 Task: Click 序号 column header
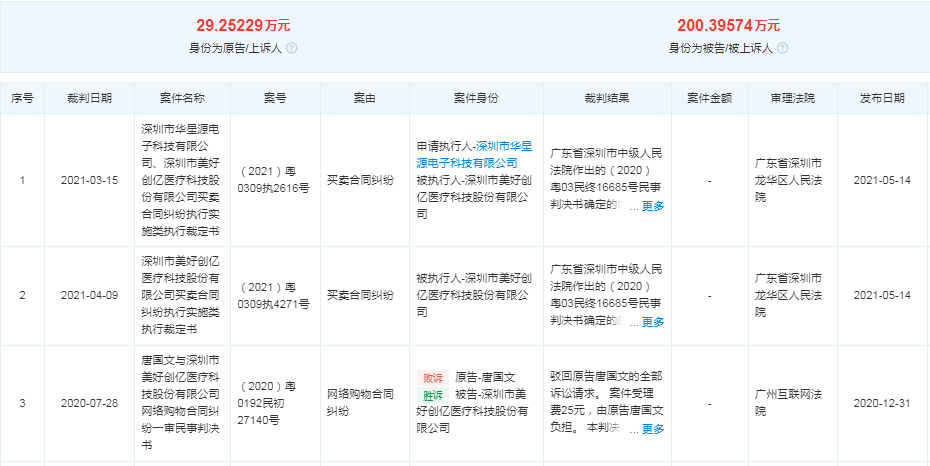[23, 98]
